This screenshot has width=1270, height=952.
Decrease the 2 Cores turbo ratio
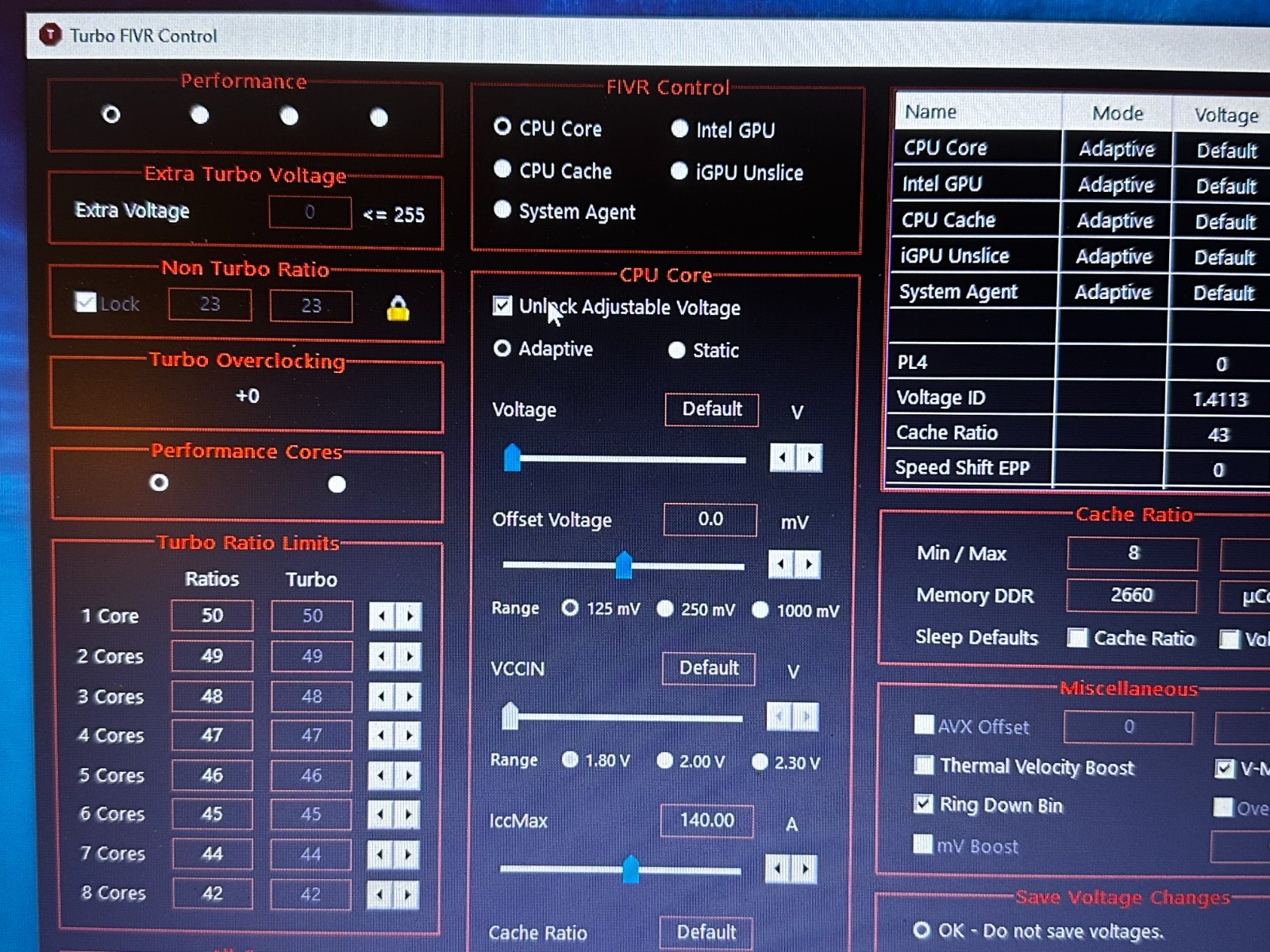coord(382,656)
